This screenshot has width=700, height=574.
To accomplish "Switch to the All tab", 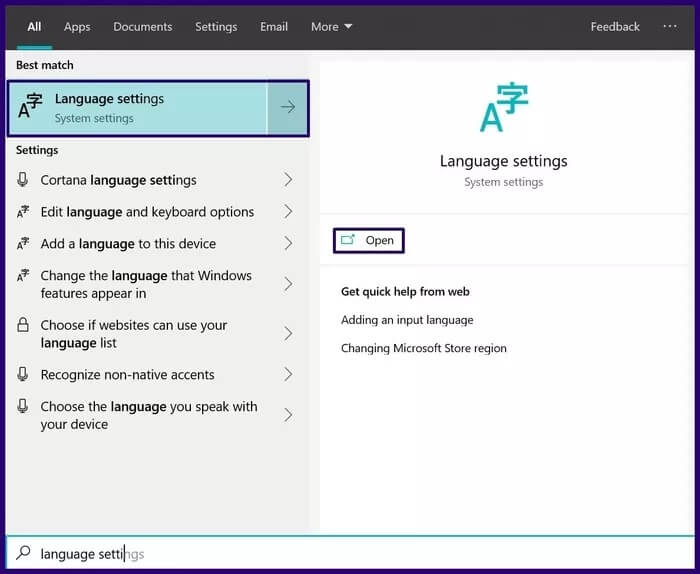I will [x=34, y=27].
